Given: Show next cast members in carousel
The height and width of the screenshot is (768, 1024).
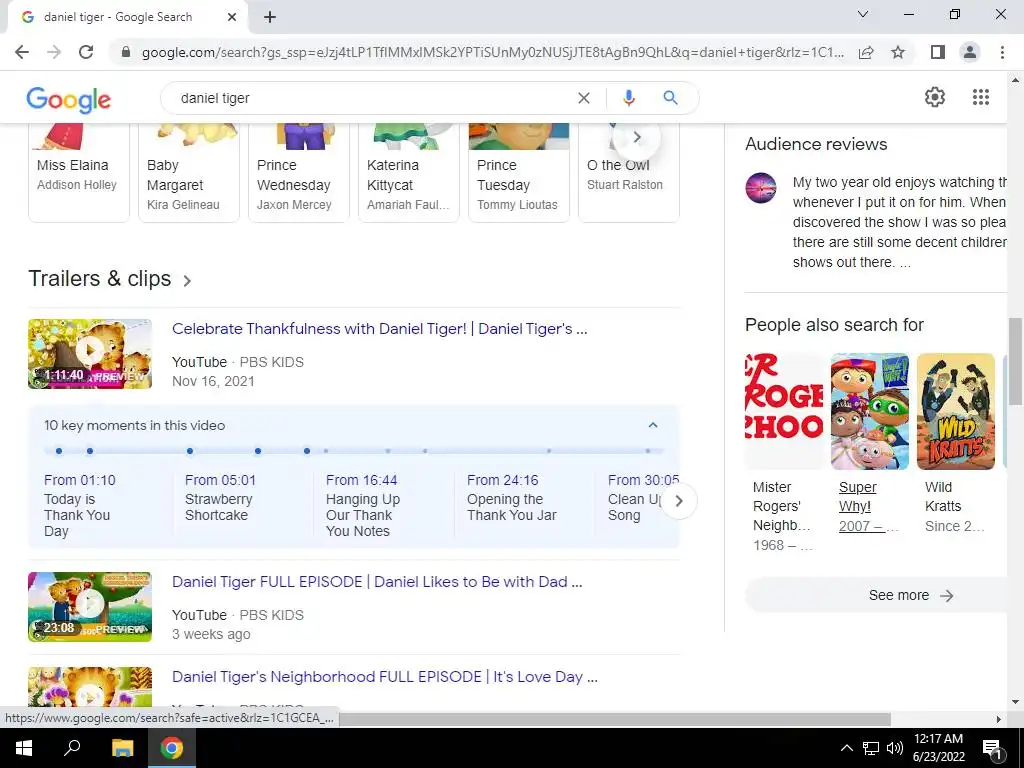Looking at the screenshot, I should tap(637, 137).
